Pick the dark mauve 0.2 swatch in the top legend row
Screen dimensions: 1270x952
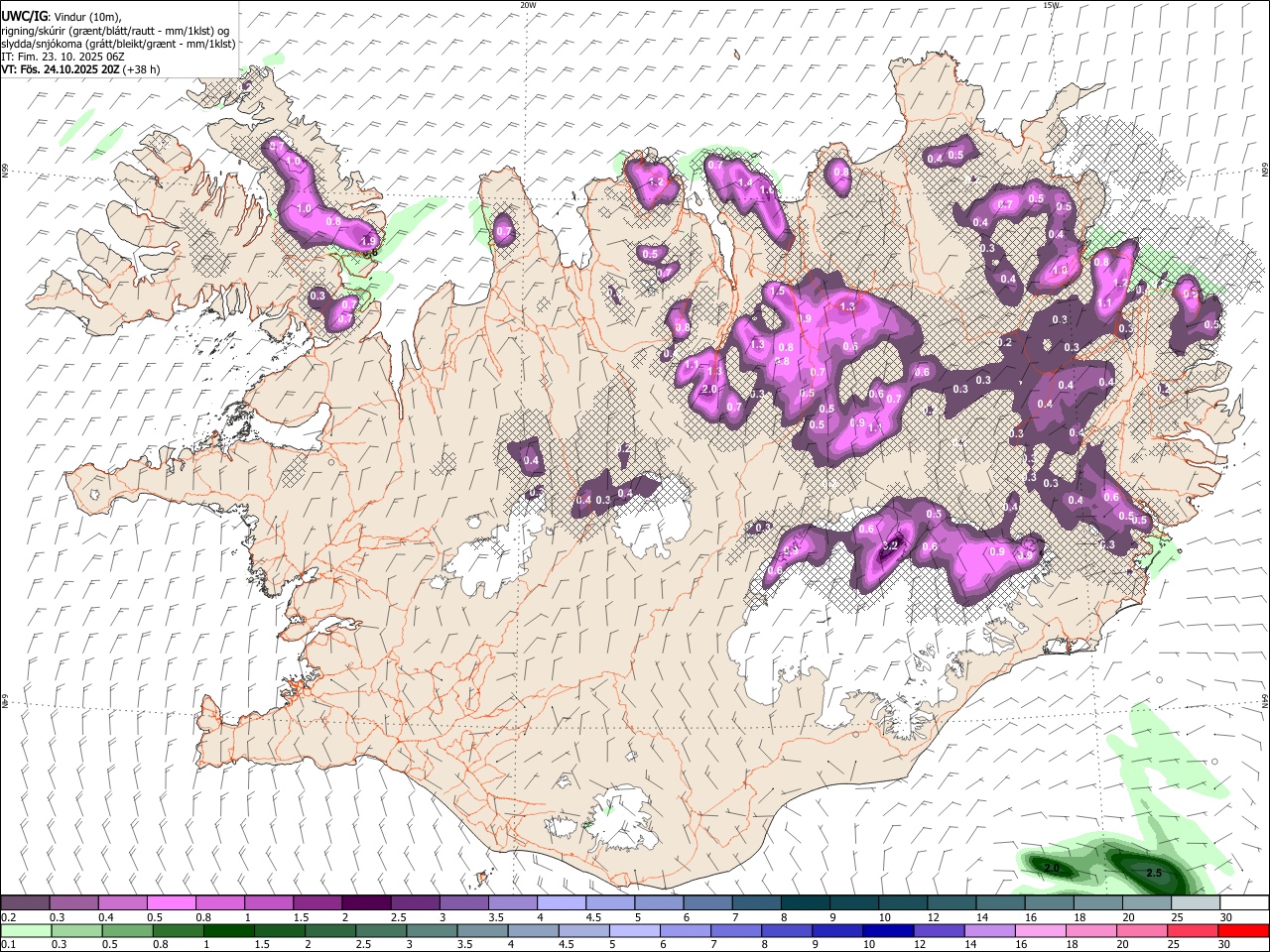25,903
